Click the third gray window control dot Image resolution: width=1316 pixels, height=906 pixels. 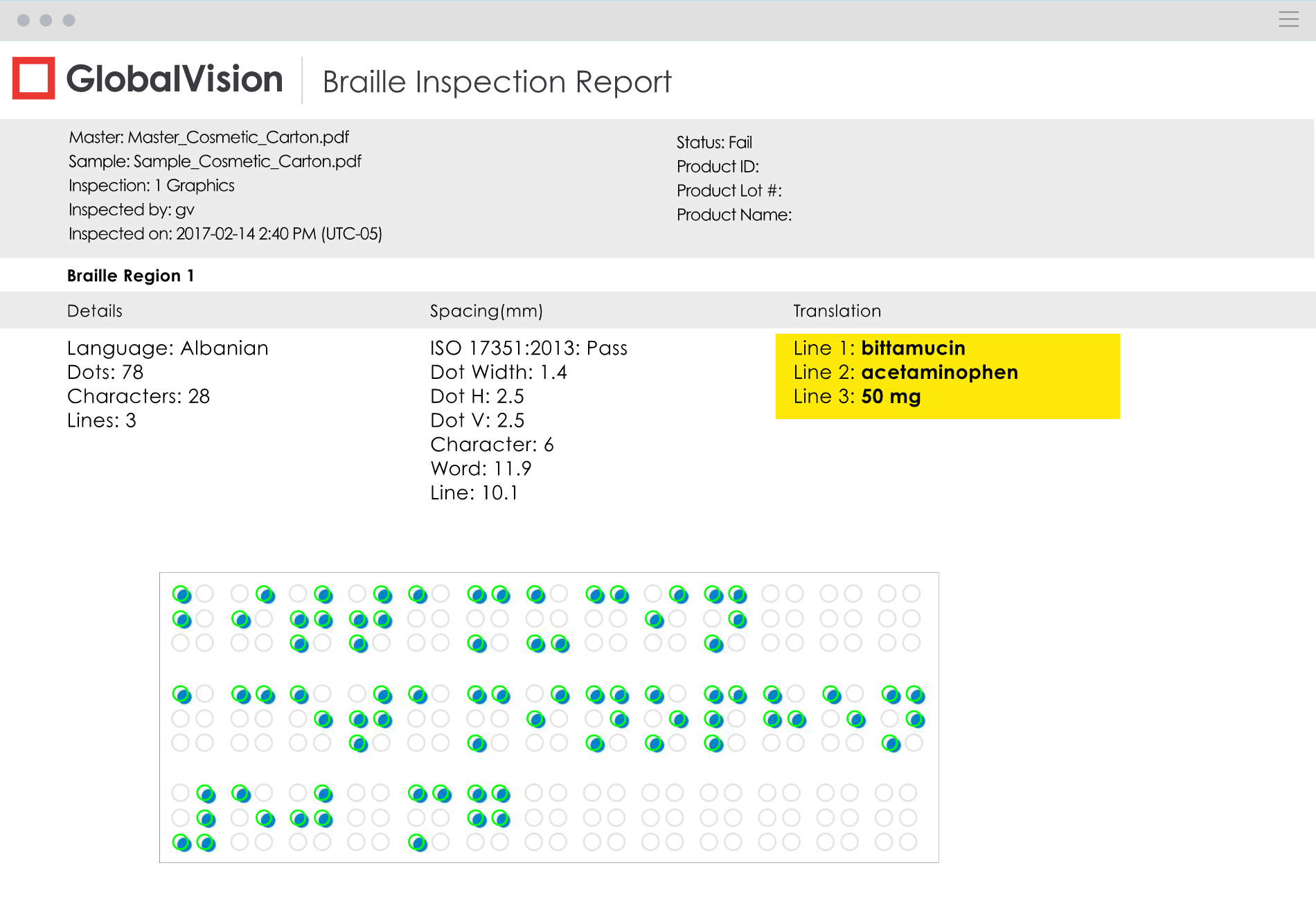click(69, 20)
